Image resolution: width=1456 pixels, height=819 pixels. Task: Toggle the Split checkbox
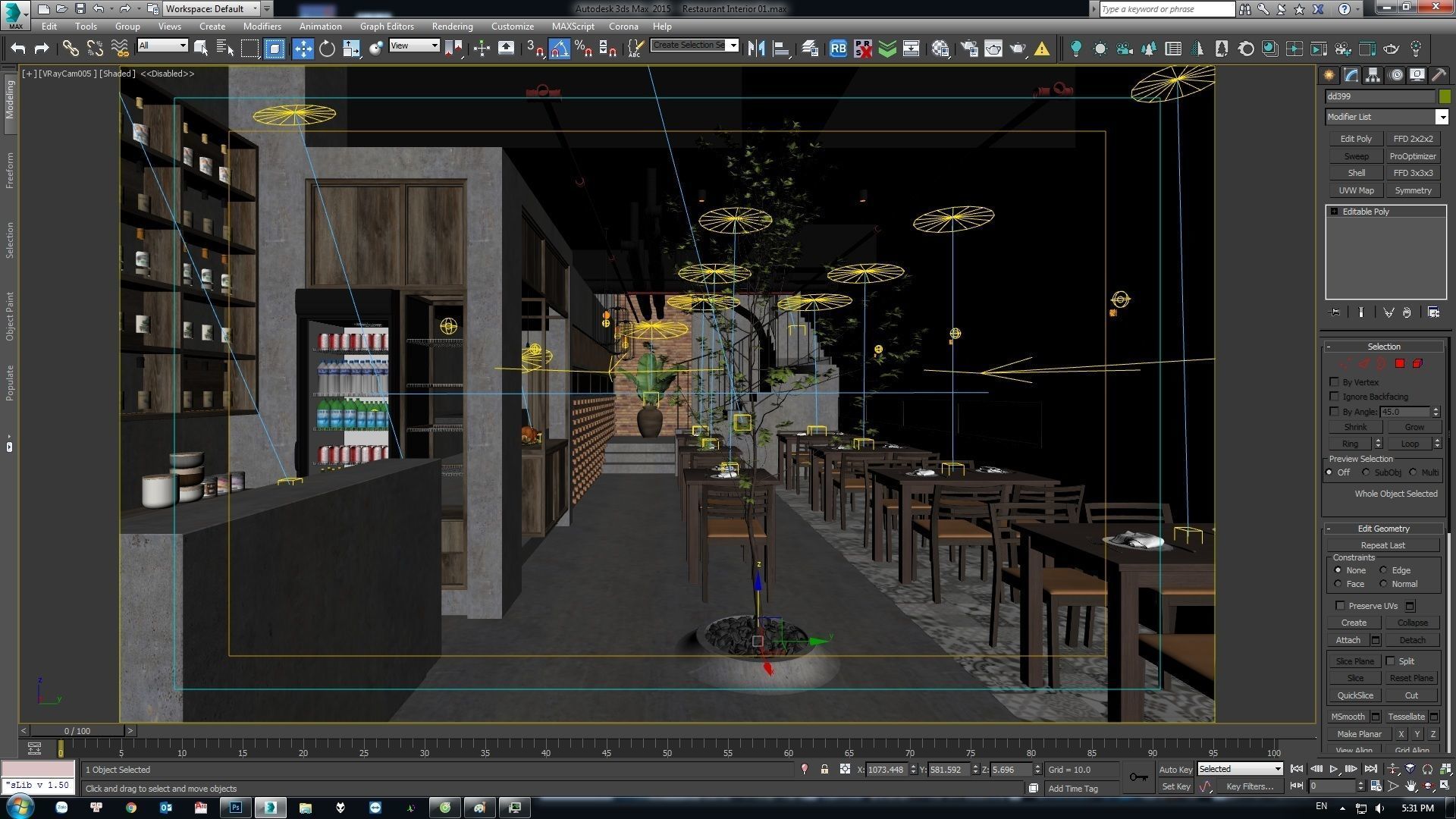pyautogui.click(x=1391, y=661)
